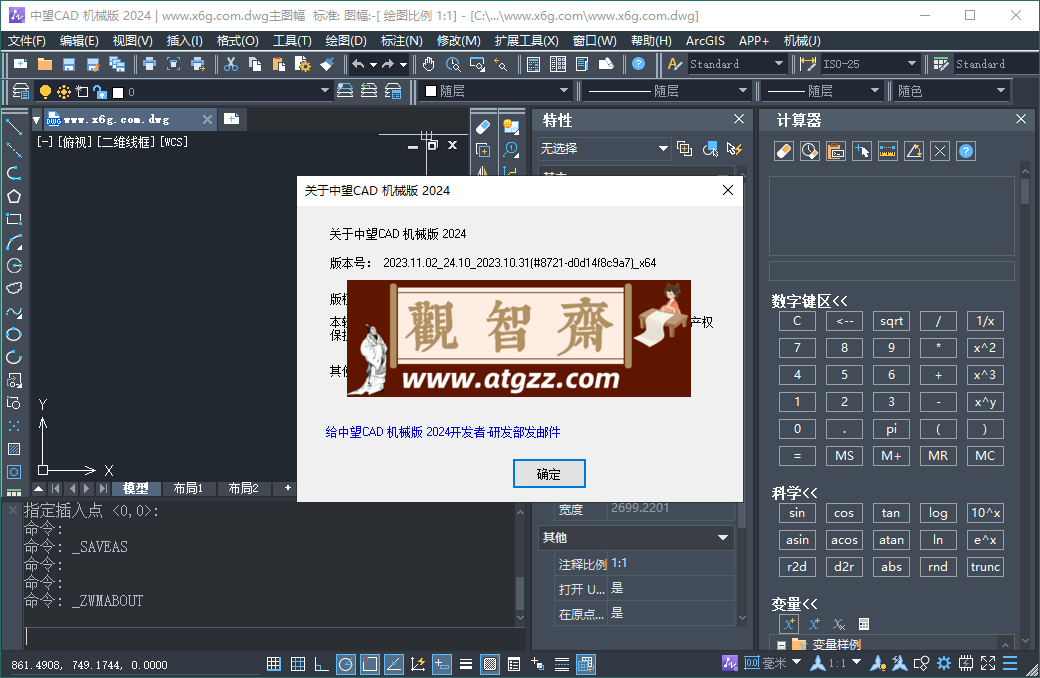Pick the Spline curve tool
This screenshot has height=678, width=1040.
click(13, 311)
